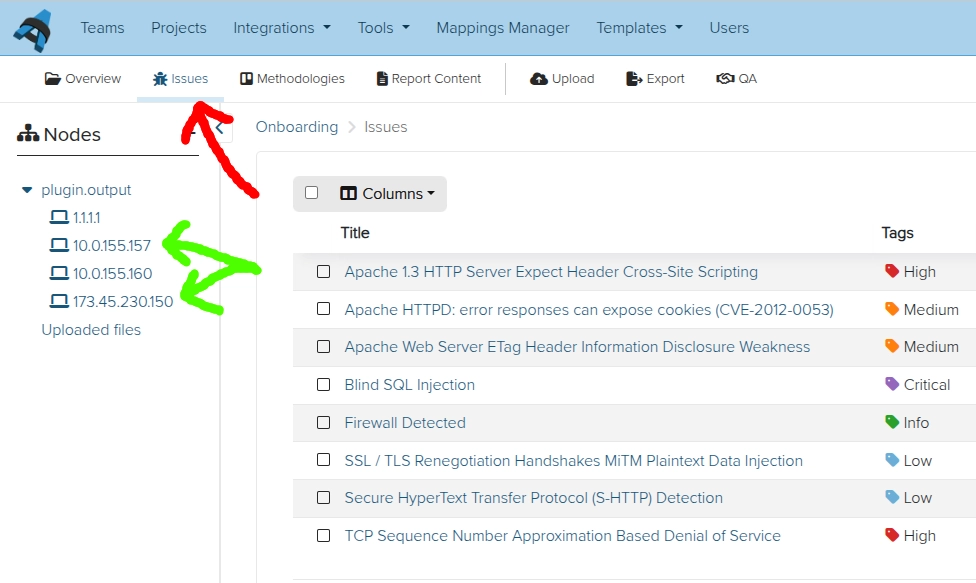
Task: Check the Apache ETag Header Disclosure issue
Action: (324, 347)
